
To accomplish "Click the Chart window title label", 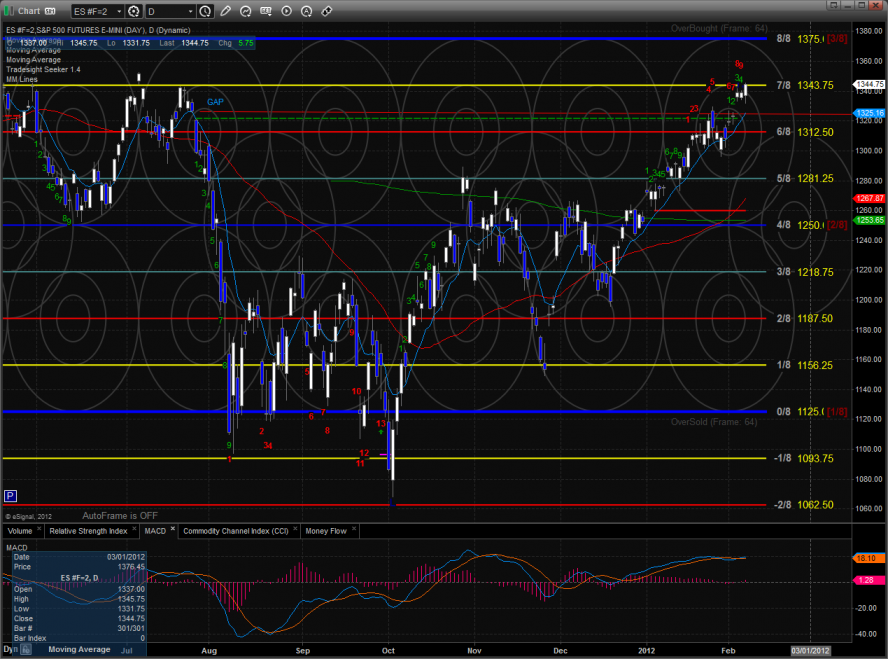I will [29, 11].
